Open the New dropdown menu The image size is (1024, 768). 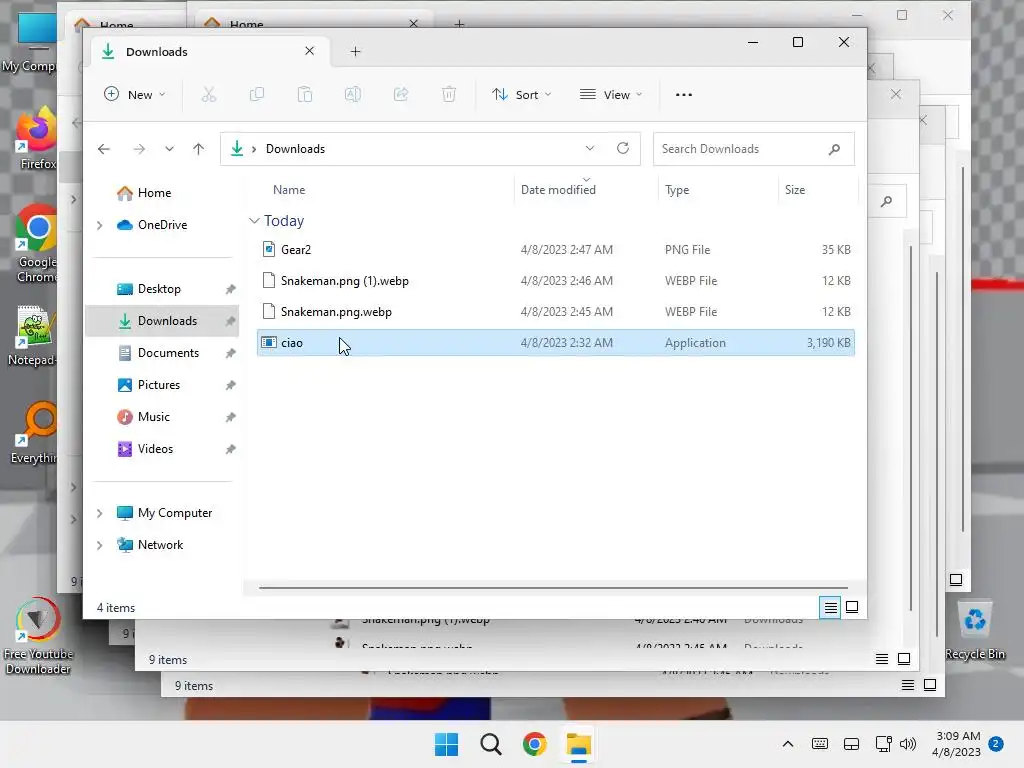click(x=135, y=95)
